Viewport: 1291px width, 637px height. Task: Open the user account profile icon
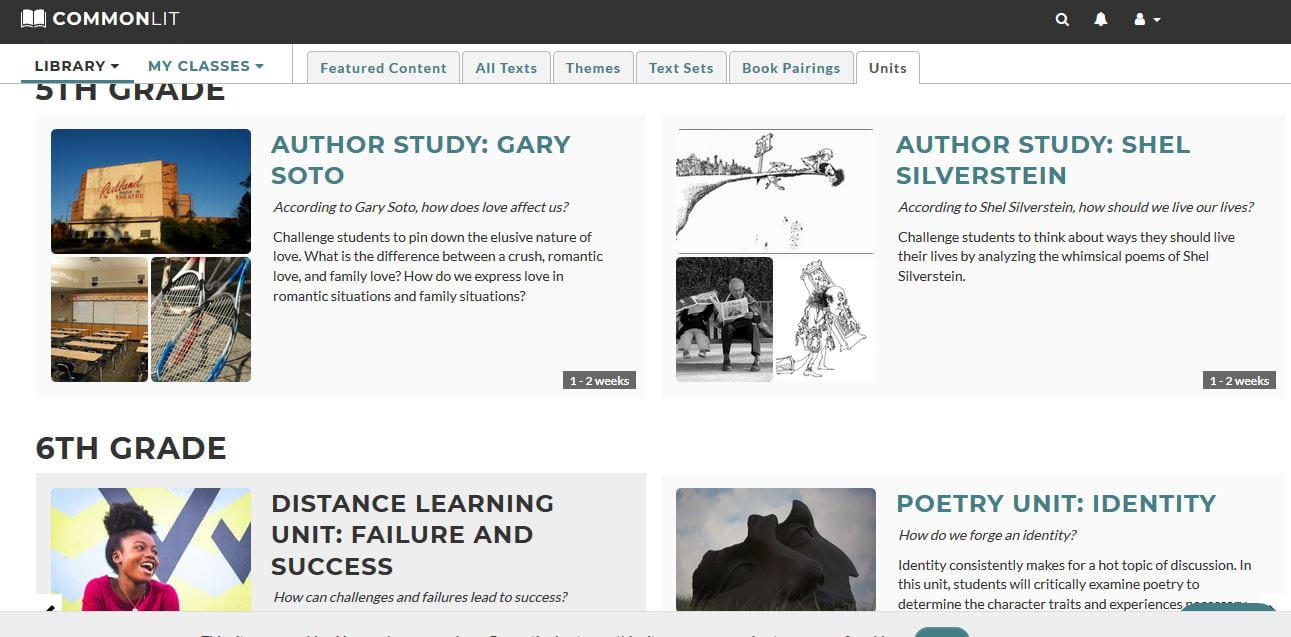tap(1139, 20)
